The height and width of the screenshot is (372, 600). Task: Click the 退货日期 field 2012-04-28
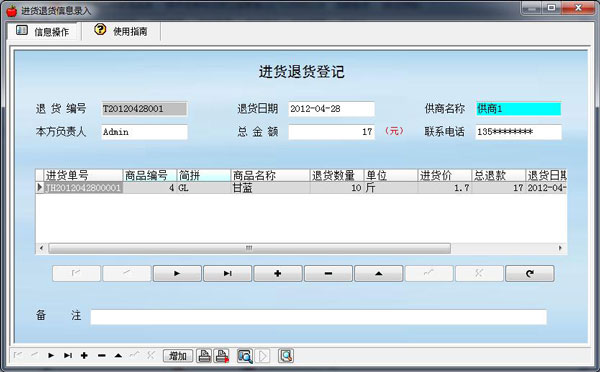(x=331, y=109)
